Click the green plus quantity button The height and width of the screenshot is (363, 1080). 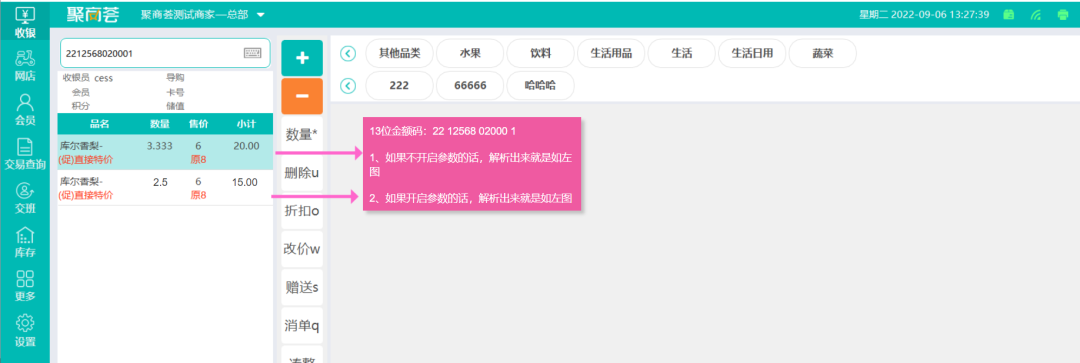[x=302, y=58]
